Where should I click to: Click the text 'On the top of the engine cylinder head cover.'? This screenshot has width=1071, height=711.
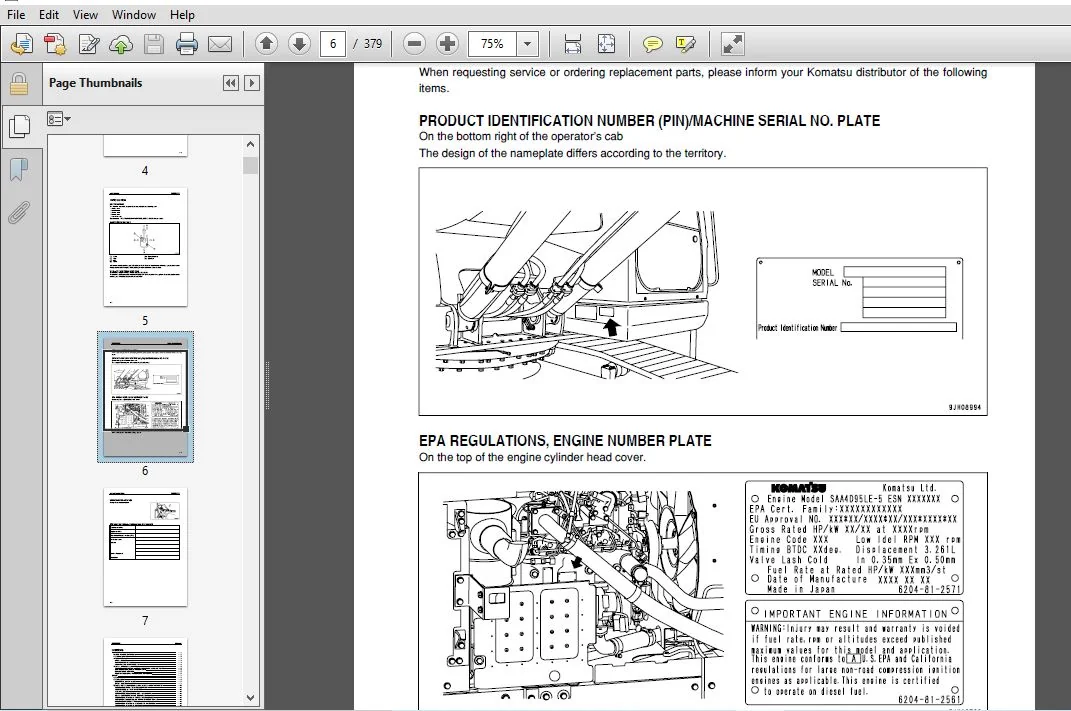click(x=532, y=458)
